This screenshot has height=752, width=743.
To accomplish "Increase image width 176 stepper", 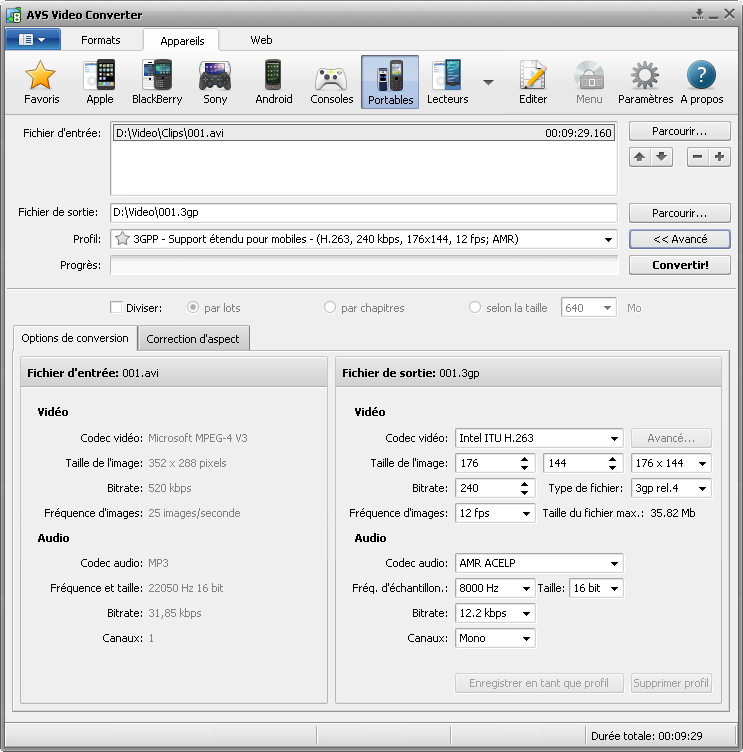I will click(524, 459).
